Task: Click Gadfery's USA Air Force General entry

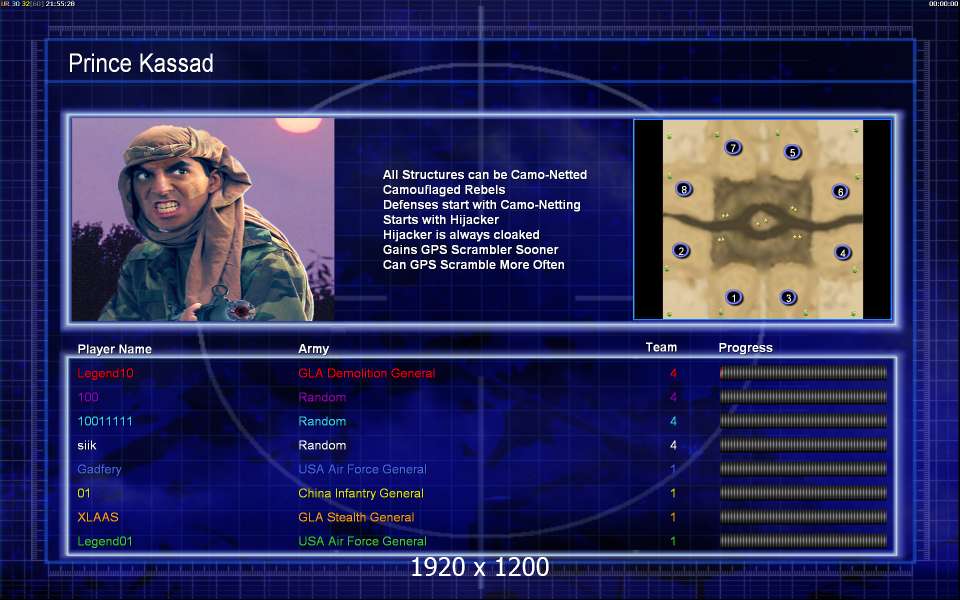Action: point(362,469)
